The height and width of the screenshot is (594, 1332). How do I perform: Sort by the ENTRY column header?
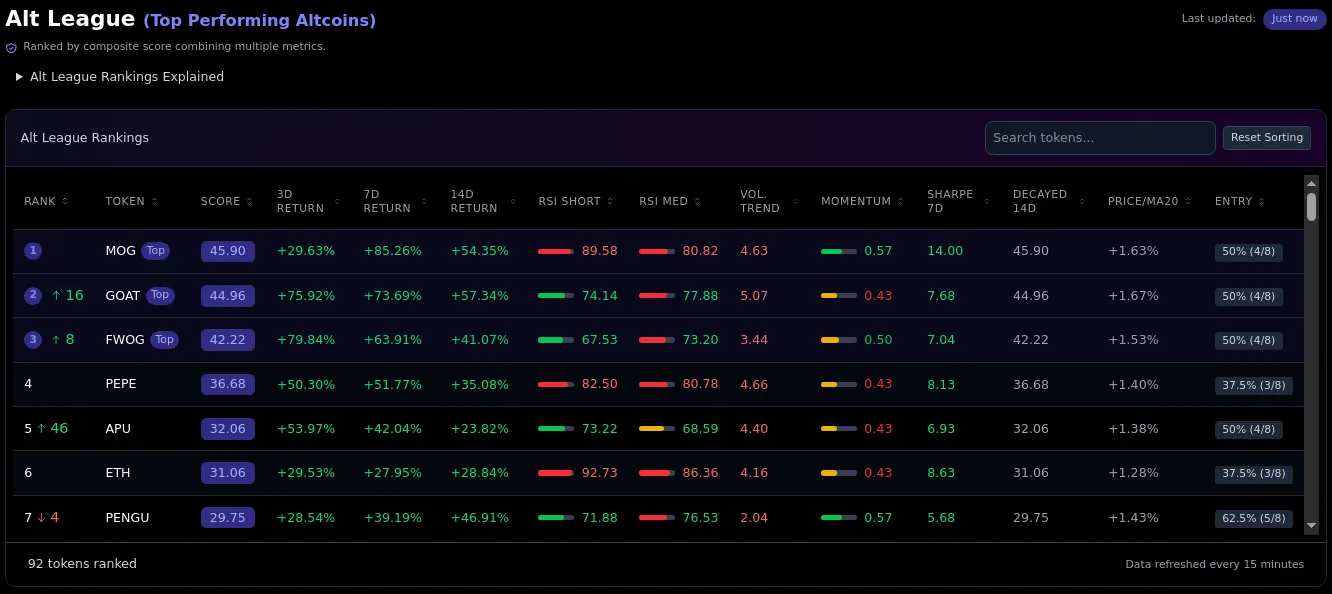click(1239, 202)
